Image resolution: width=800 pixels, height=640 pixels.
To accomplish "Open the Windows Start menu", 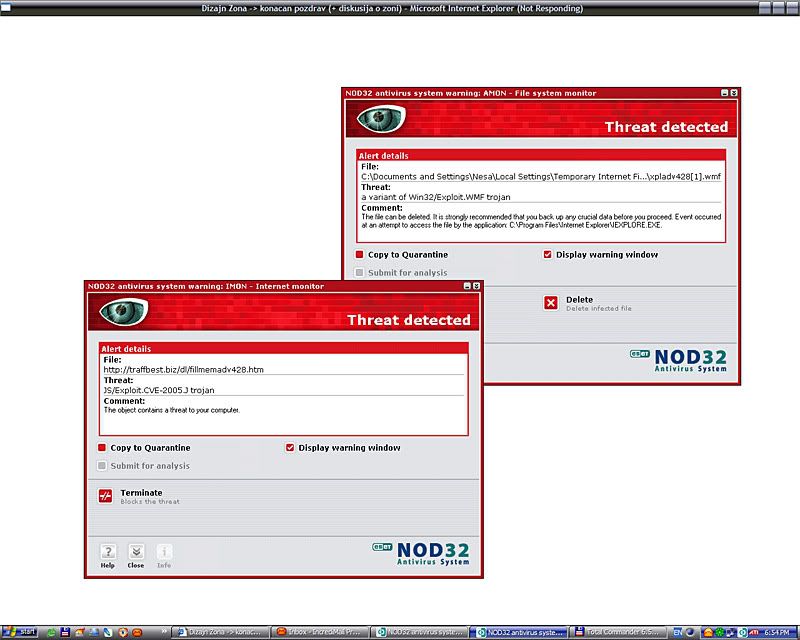I will tap(19, 632).
